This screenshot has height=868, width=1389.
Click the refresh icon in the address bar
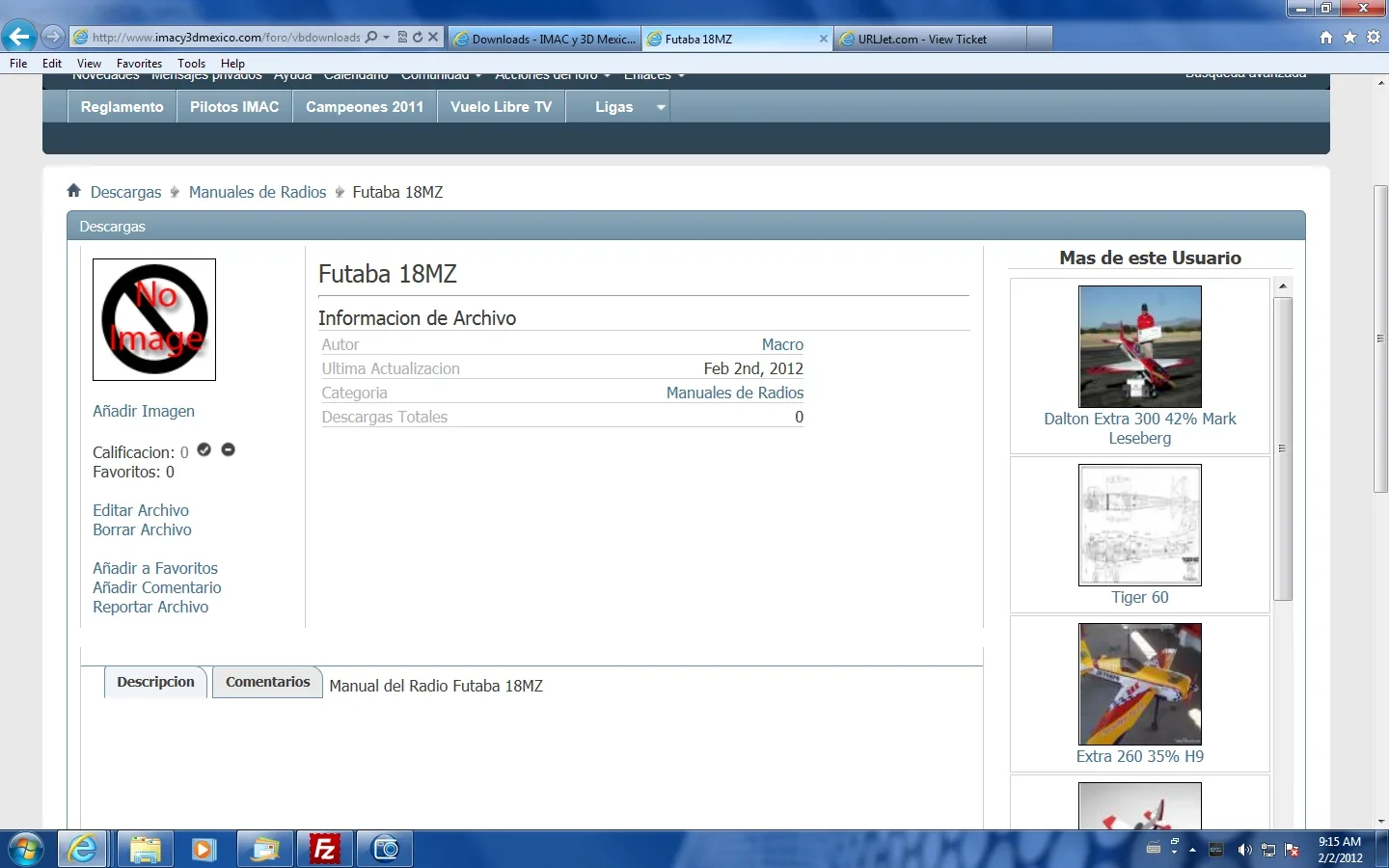coord(419,38)
